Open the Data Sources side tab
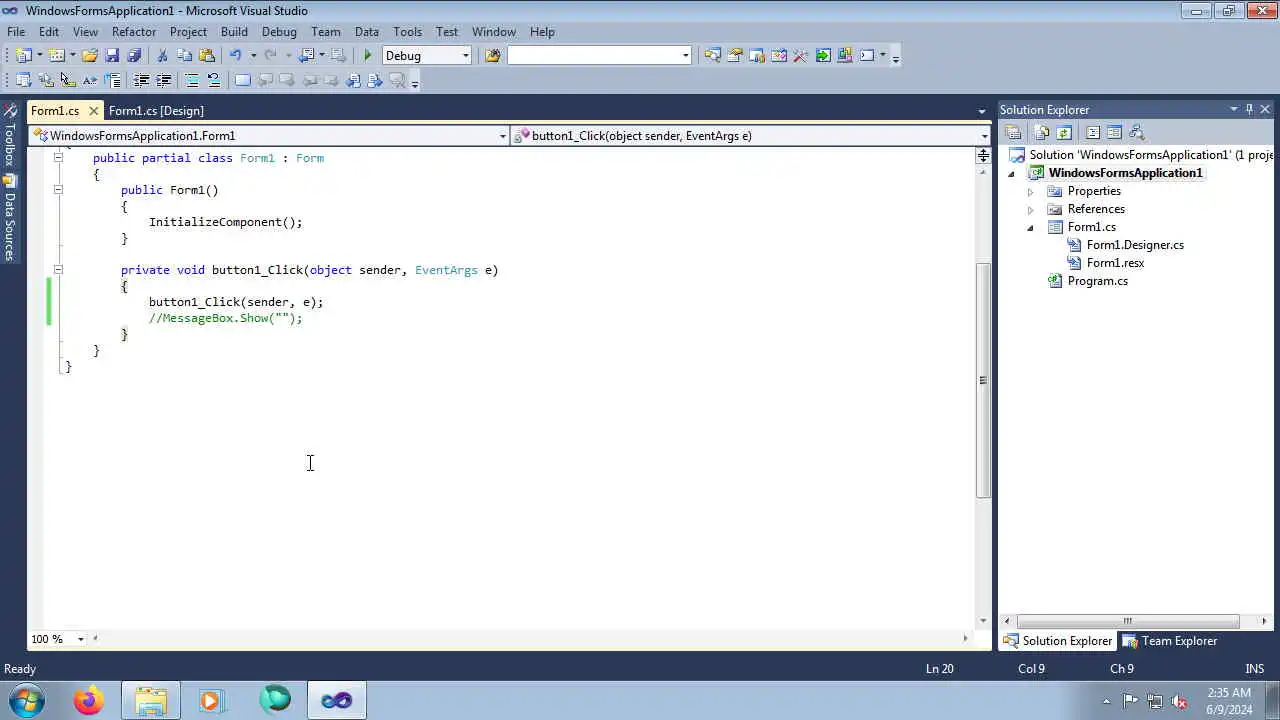Screen dimensions: 1280x720 (9, 220)
